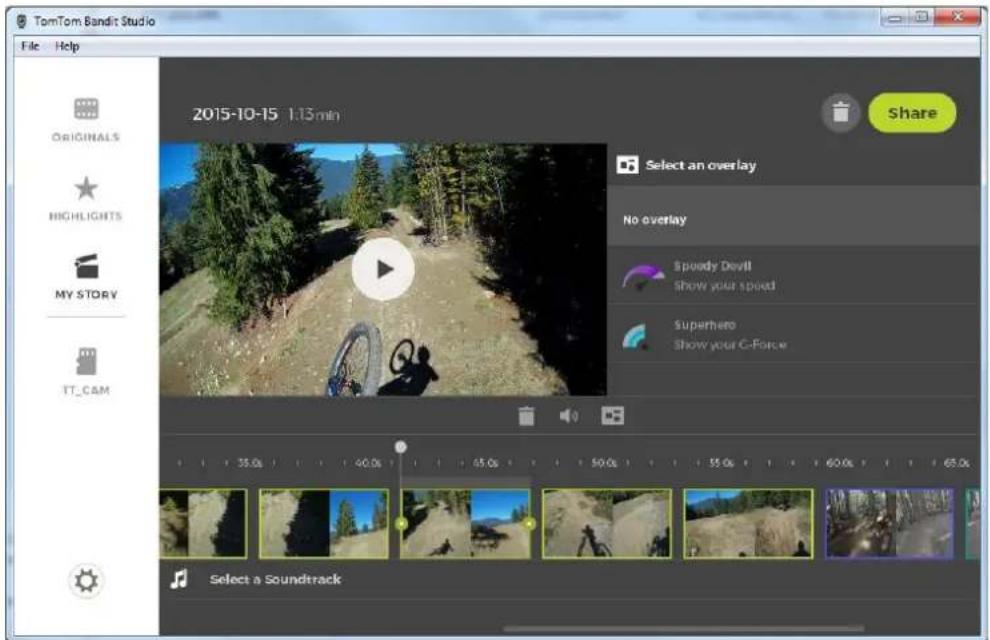Click the 50.0s mark on timeline ruler
The width and height of the screenshot is (990, 640).
pyautogui.click(x=604, y=463)
